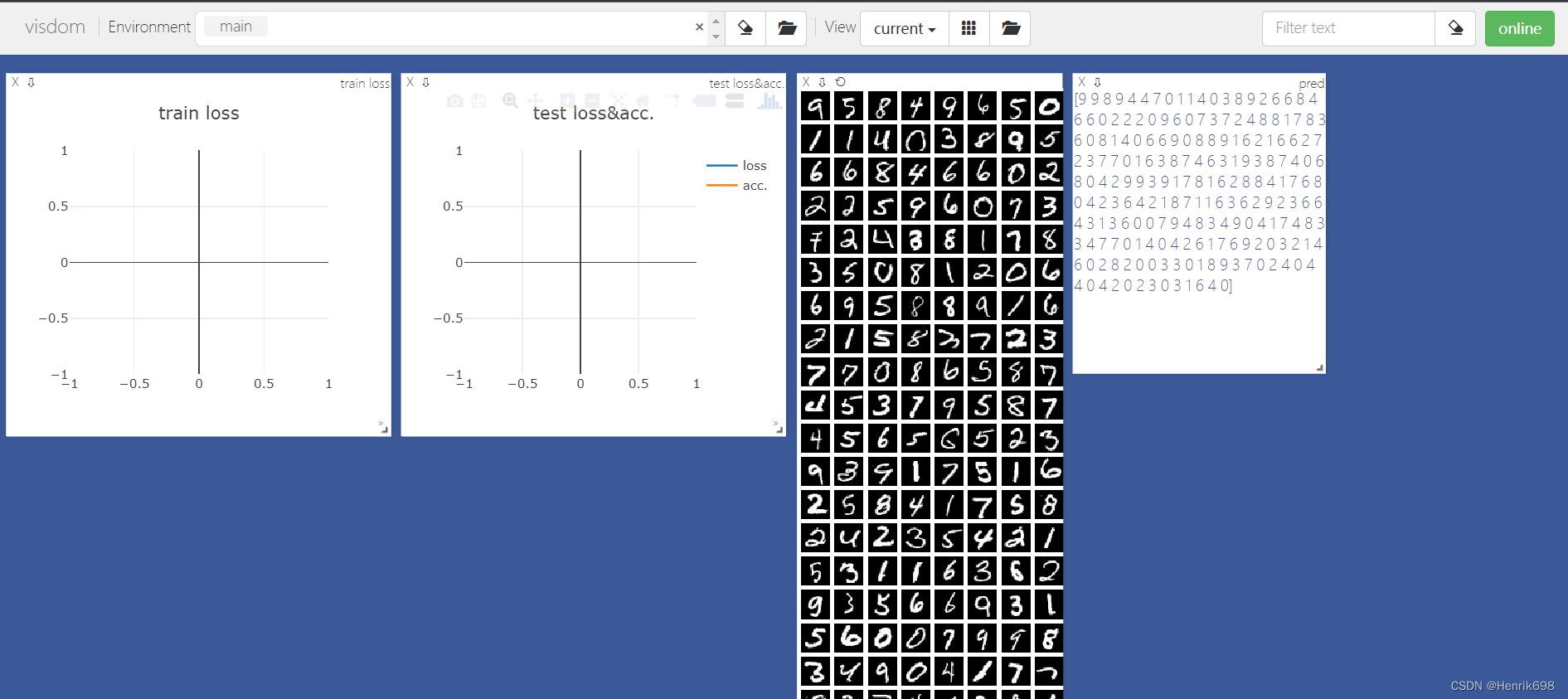Remove the main environment tag
This screenshot has width=1568, height=699.
(x=235, y=27)
